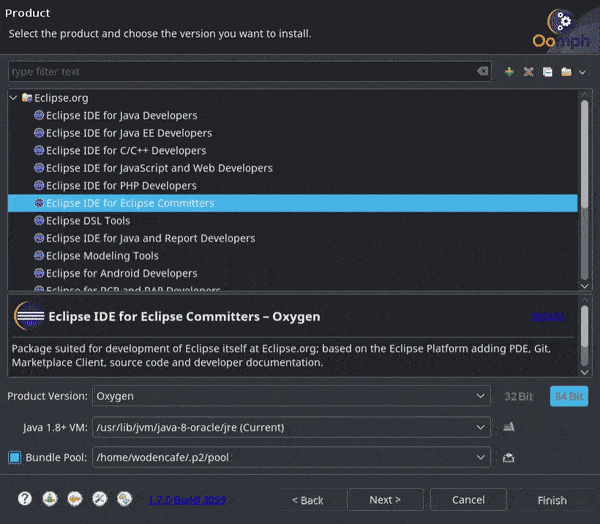This screenshot has height=524, width=600.
Task: Click icon of Eclipse for Android Developers row
Action: pyautogui.click(x=39, y=273)
